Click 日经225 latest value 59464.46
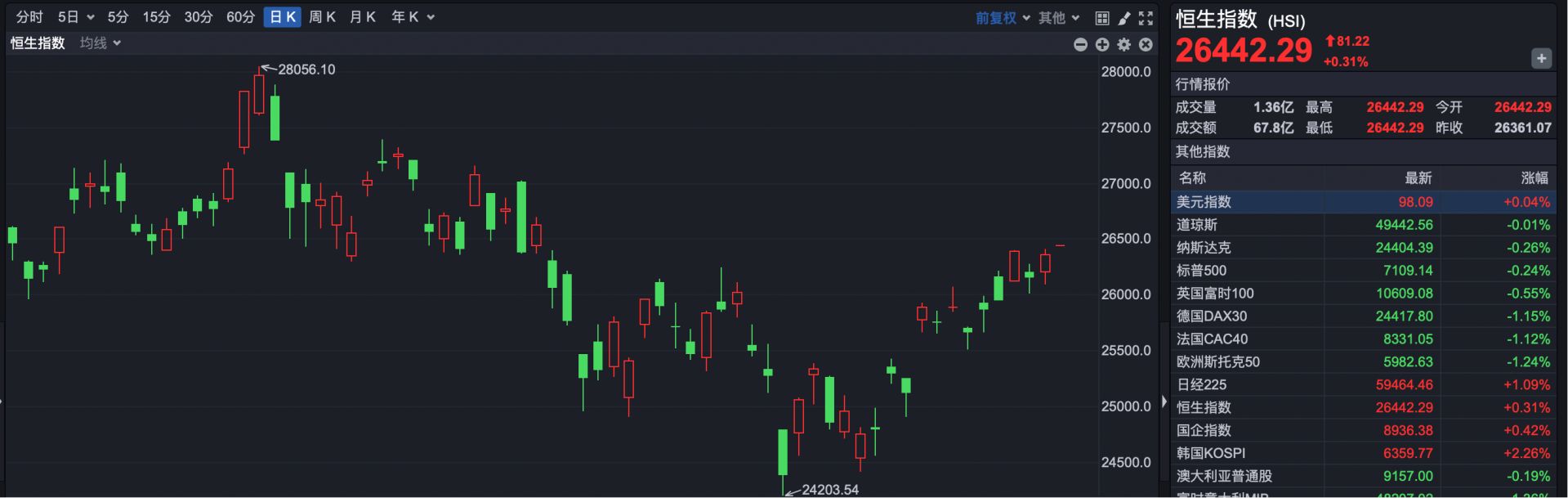This screenshot has width=1568, height=498. (x=1404, y=385)
